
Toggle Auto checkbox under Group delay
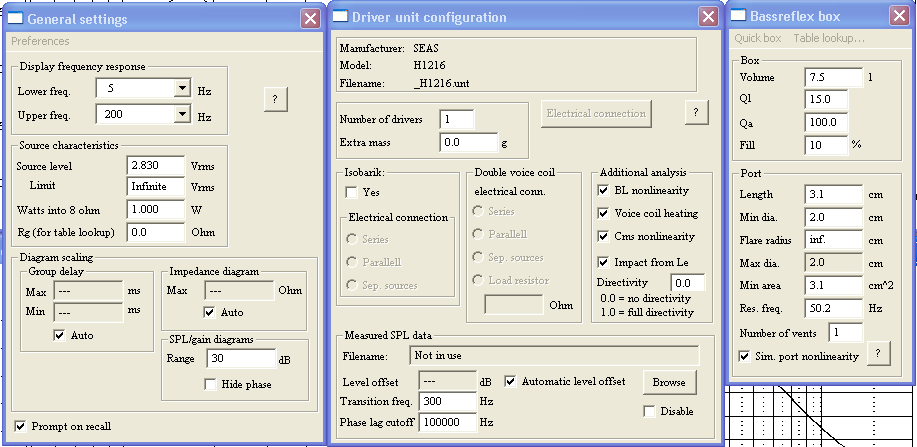[59, 335]
